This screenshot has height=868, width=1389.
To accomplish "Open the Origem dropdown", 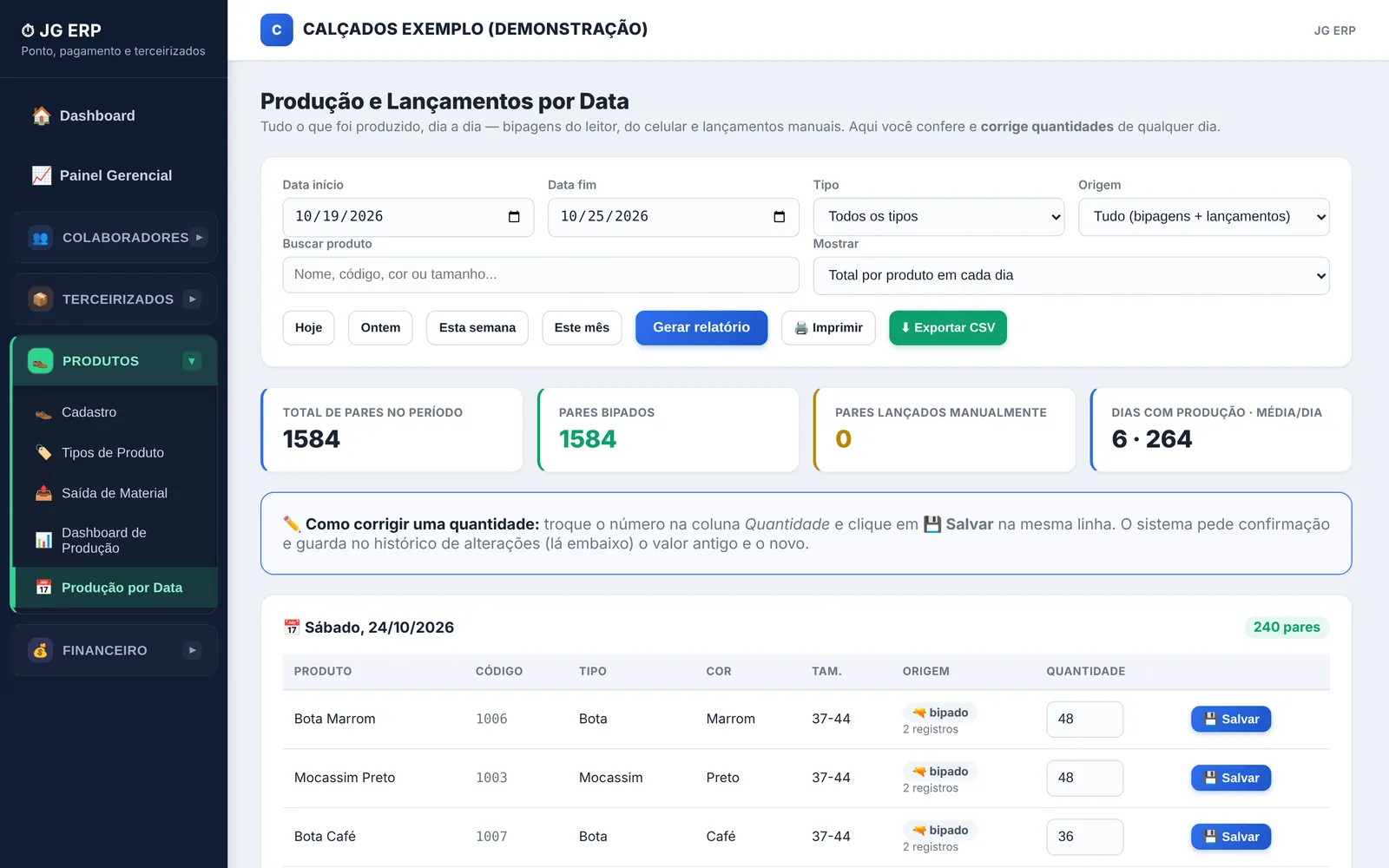I will point(1204,217).
